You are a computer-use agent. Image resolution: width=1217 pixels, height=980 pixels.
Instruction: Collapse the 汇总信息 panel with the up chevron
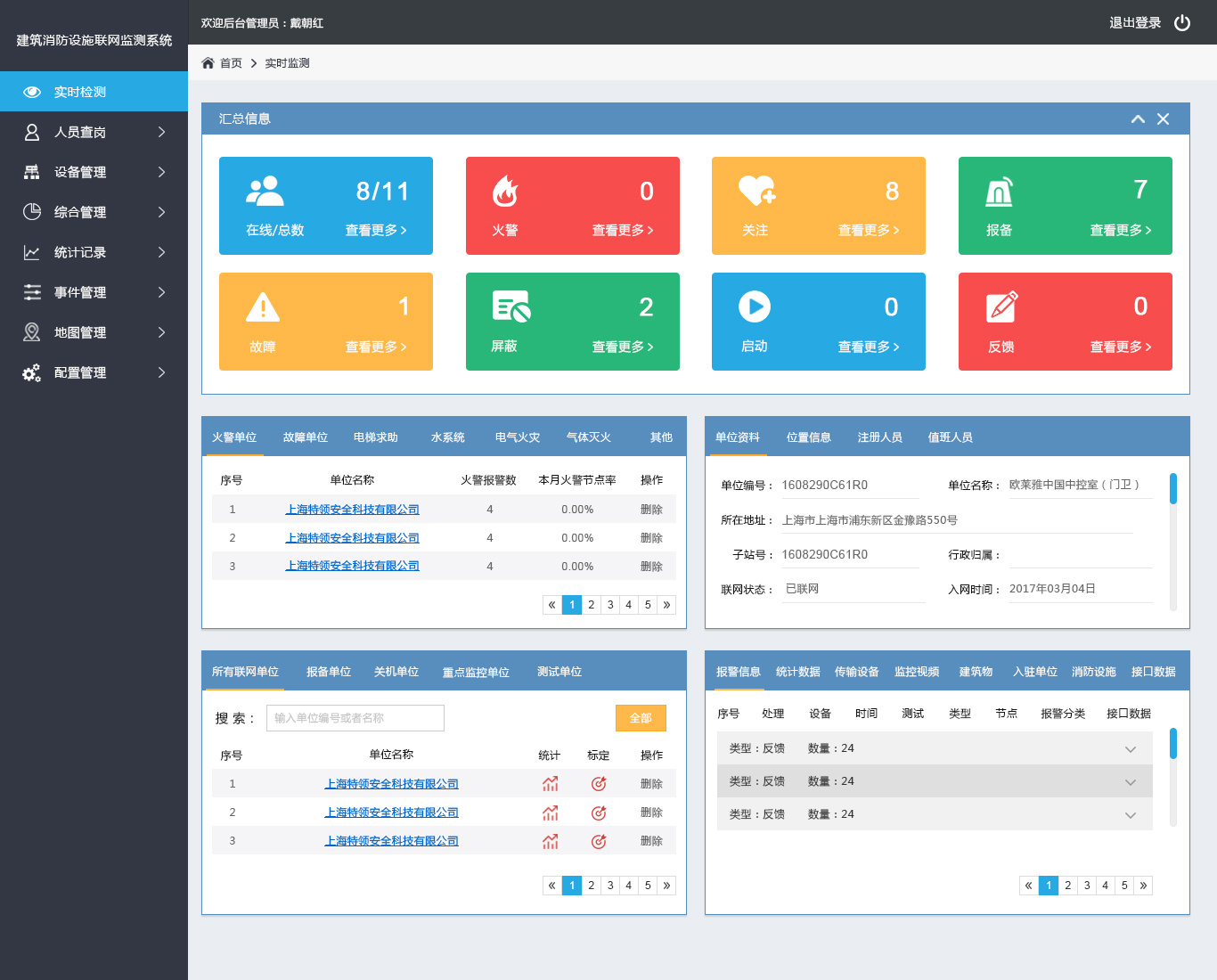click(1138, 119)
